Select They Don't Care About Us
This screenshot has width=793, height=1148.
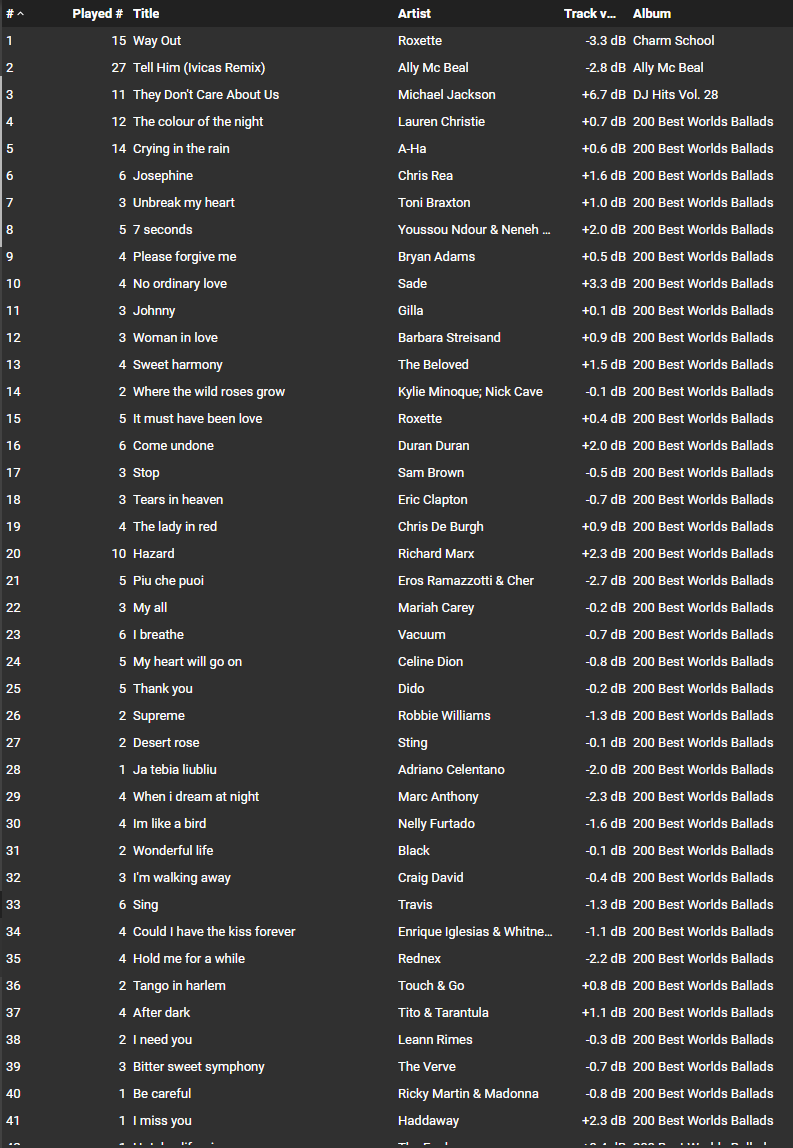pos(206,95)
